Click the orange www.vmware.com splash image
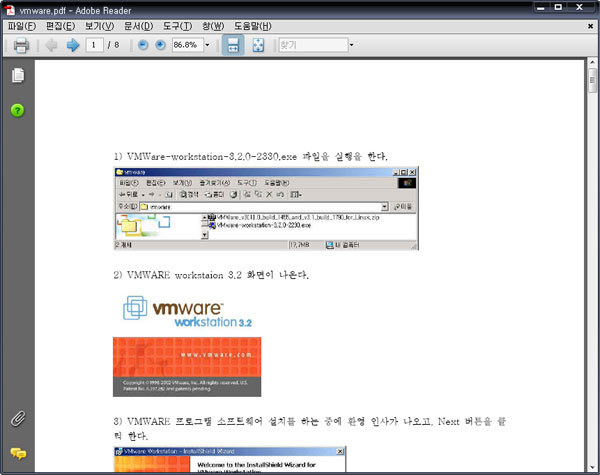The width and height of the screenshot is (600, 475). point(187,367)
